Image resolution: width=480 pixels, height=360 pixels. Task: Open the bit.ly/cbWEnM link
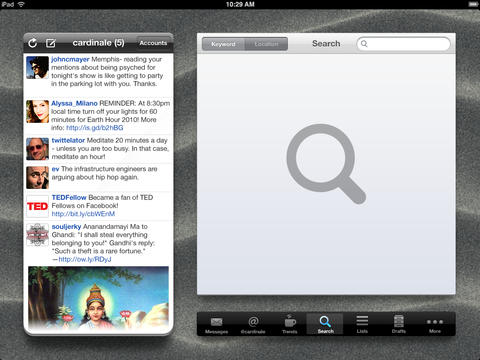click(x=83, y=214)
